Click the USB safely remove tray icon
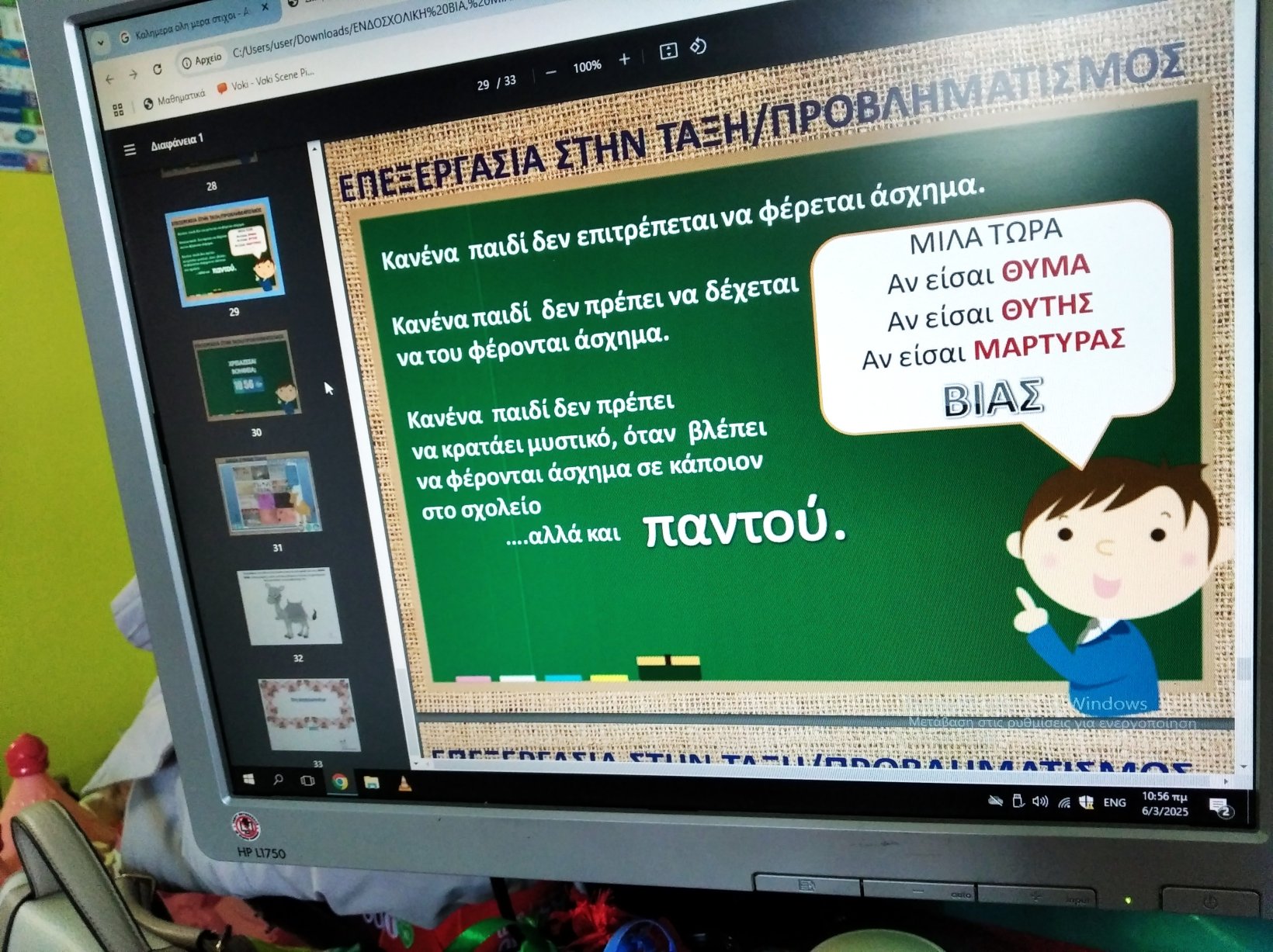The height and width of the screenshot is (952, 1273). (1018, 801)
